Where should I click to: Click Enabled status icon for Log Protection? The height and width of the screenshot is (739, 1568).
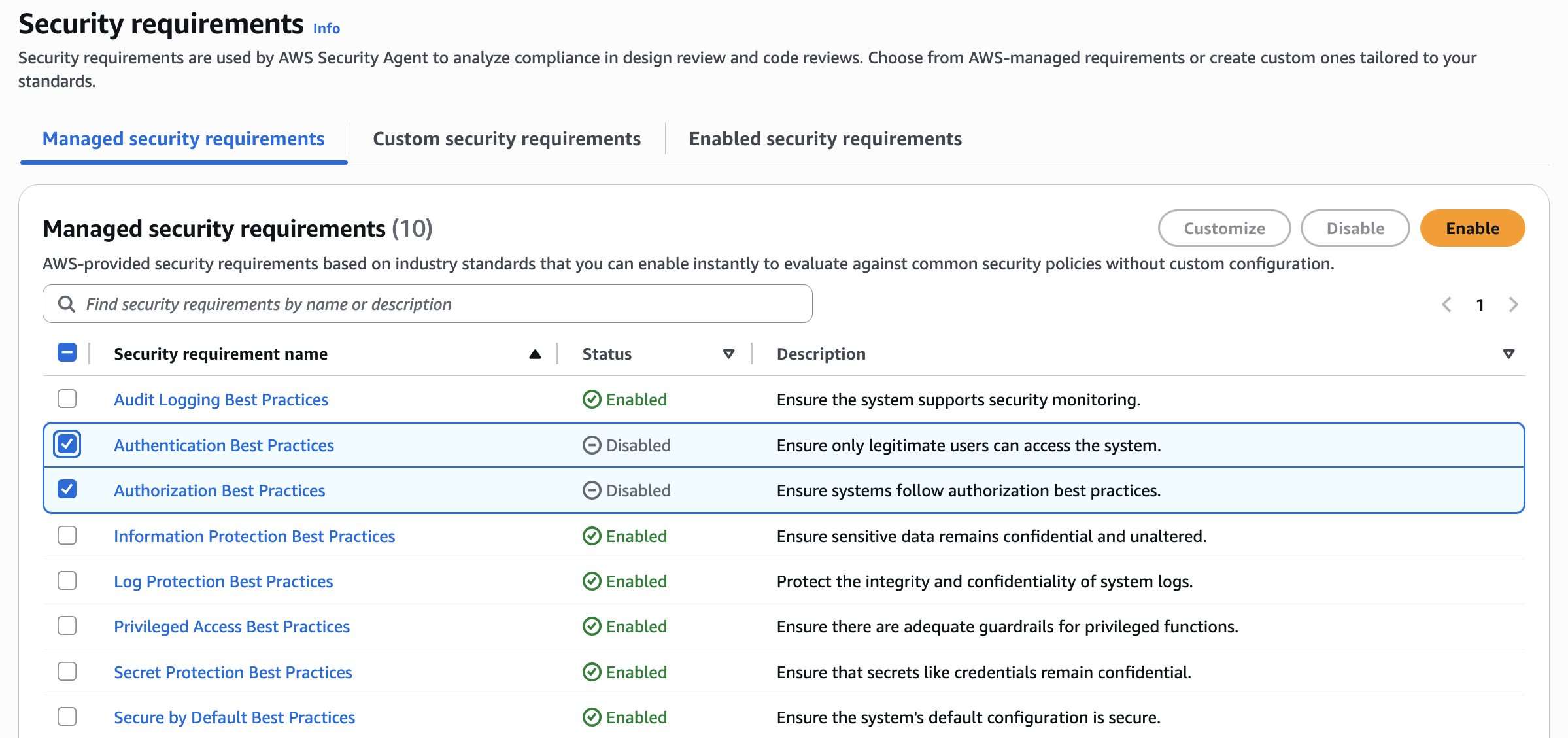click(592, 581)
